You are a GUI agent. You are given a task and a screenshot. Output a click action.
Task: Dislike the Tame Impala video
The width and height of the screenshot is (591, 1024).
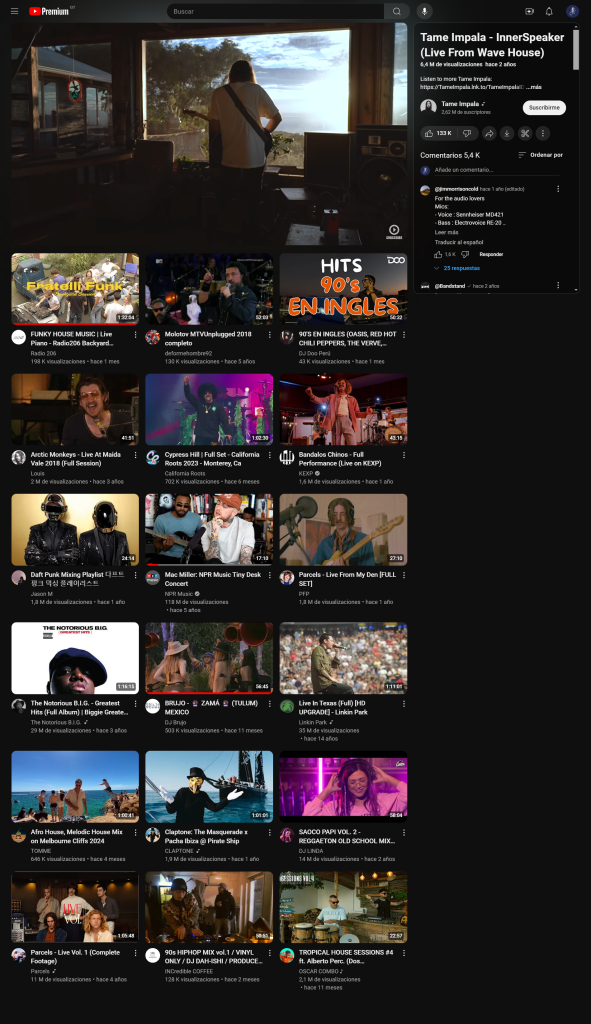tap(467, 133)
